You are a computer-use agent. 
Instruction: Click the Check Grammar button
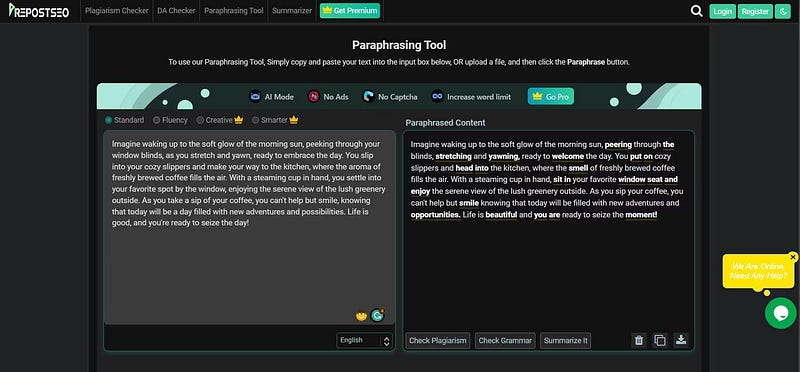coord(505,340)
